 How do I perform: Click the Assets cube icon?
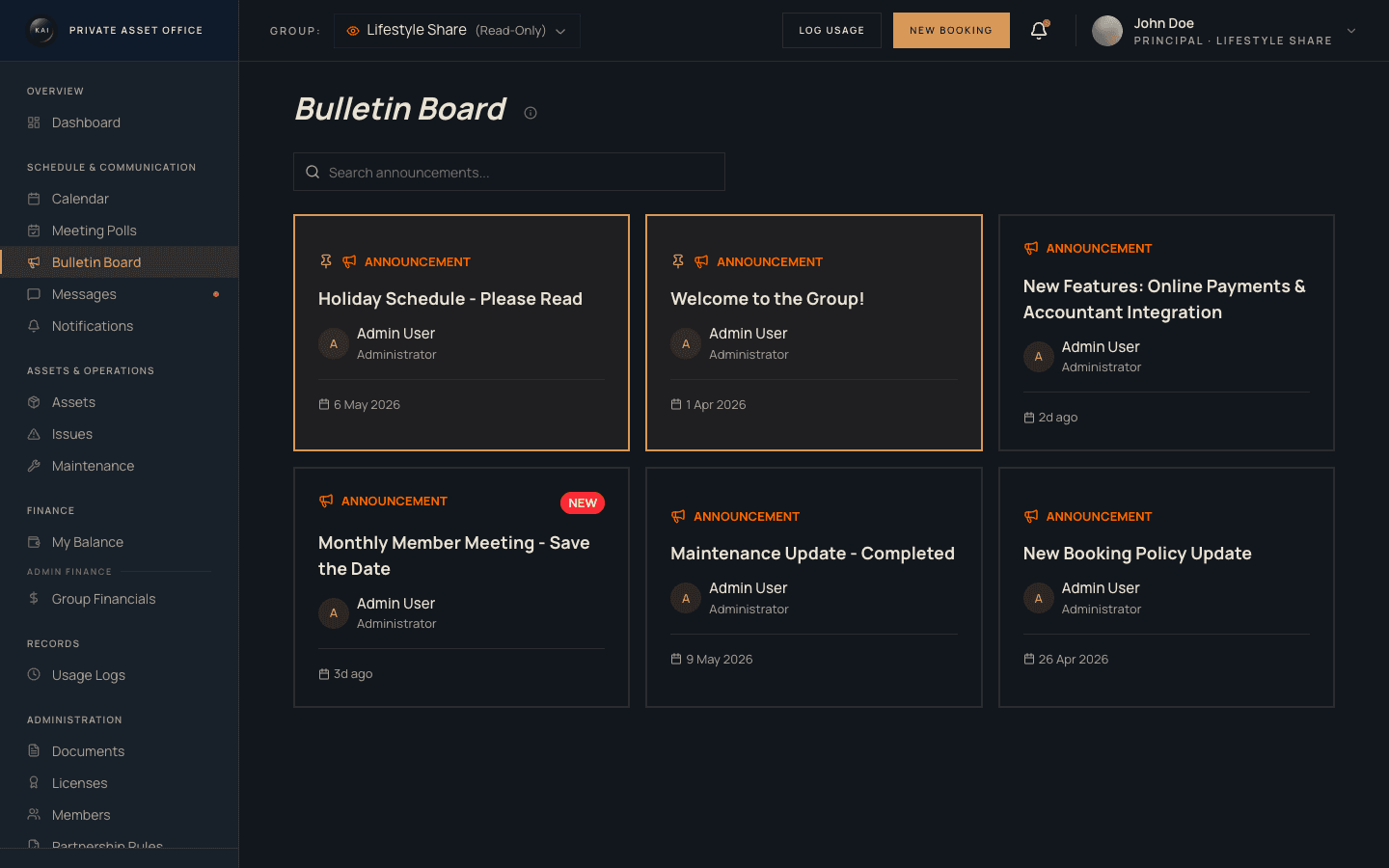(34, 402)
